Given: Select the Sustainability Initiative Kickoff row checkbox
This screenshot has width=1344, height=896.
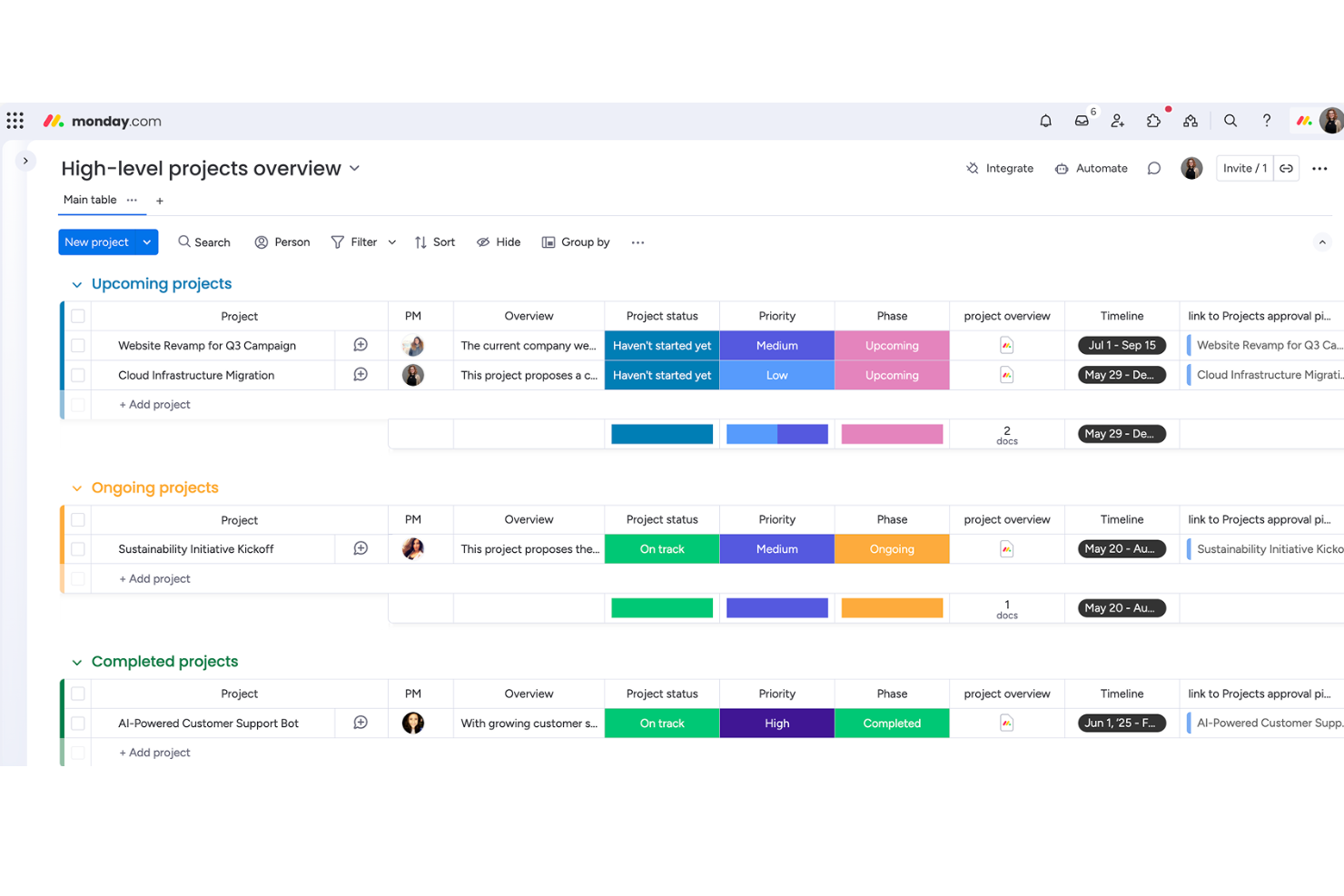Looking at the screenshot, I should pos(78,548).
